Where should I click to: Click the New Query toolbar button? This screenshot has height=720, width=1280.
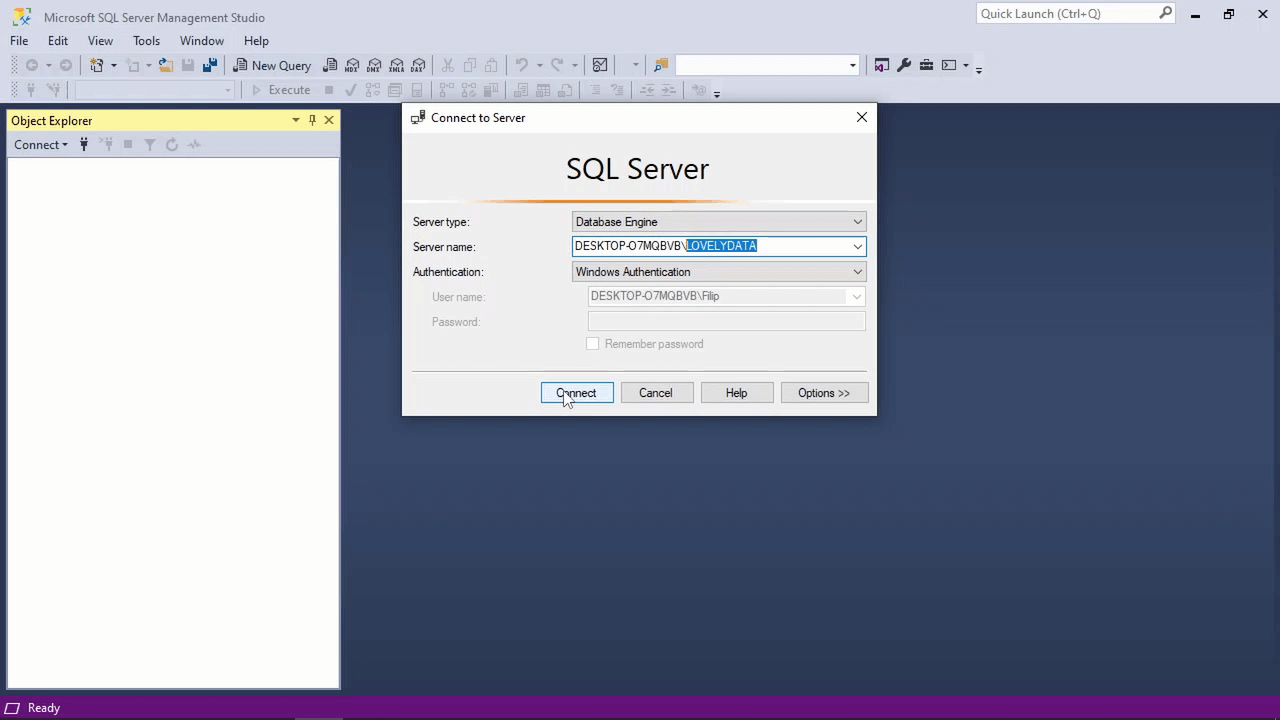pos(272,65)
